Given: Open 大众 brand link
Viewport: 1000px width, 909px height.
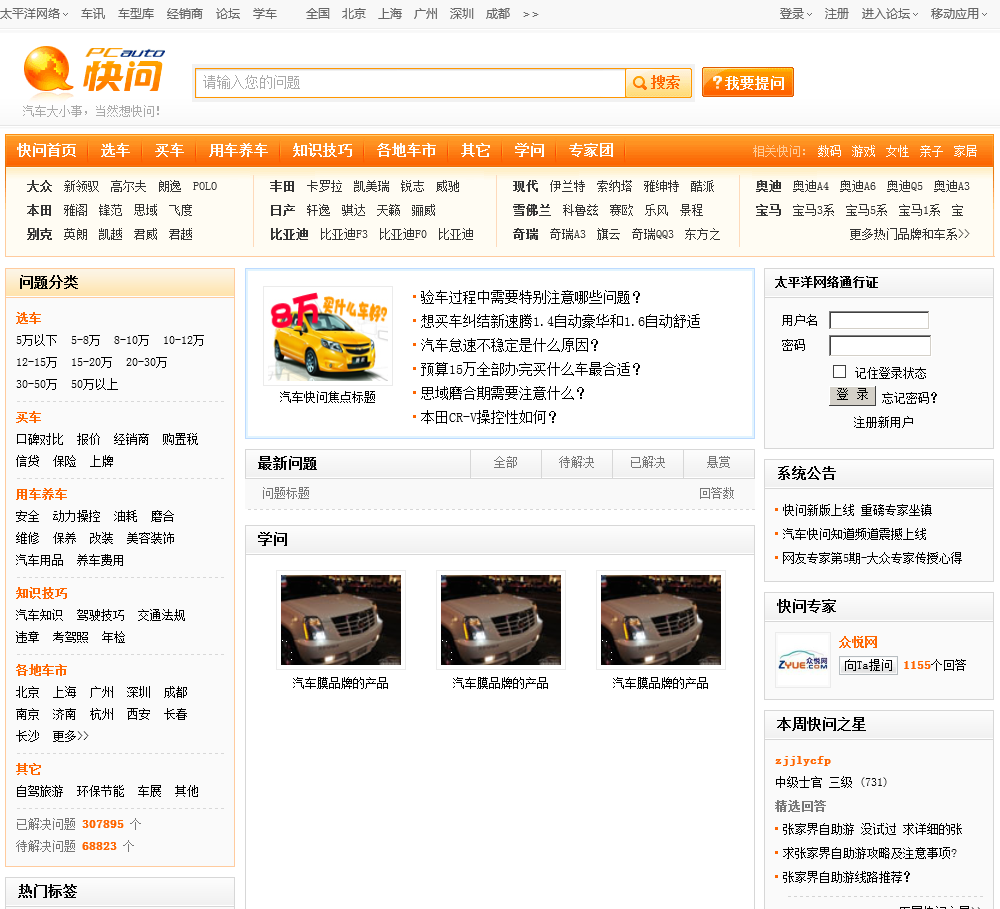Looking at the screenshot, I should [x=39, y=186].
